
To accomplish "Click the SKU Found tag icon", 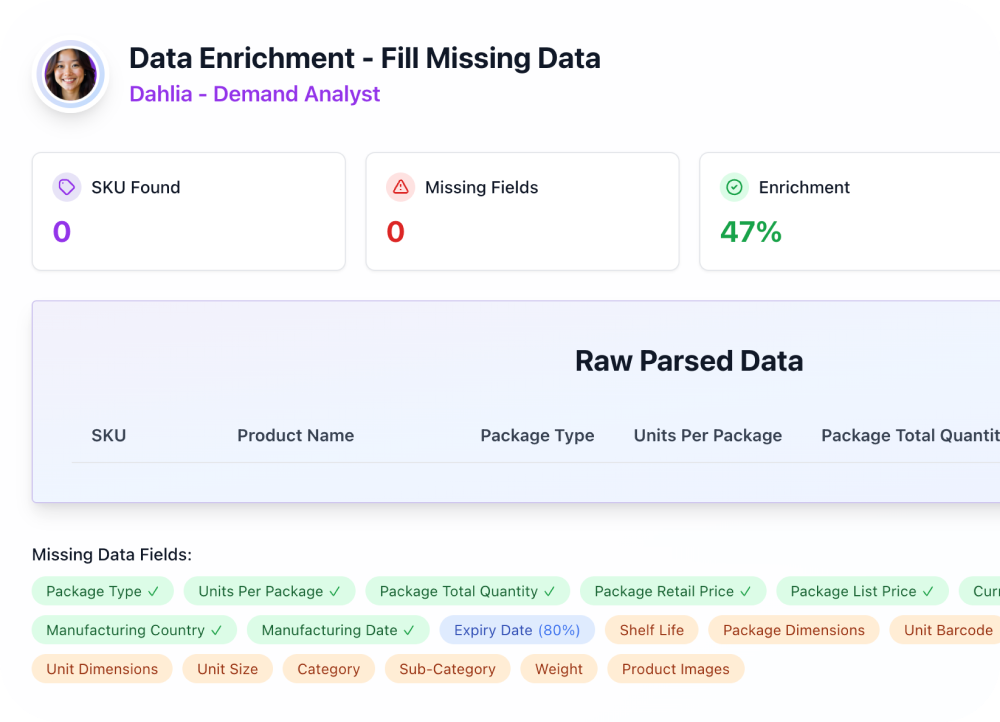I will click(x=67, y=187).
